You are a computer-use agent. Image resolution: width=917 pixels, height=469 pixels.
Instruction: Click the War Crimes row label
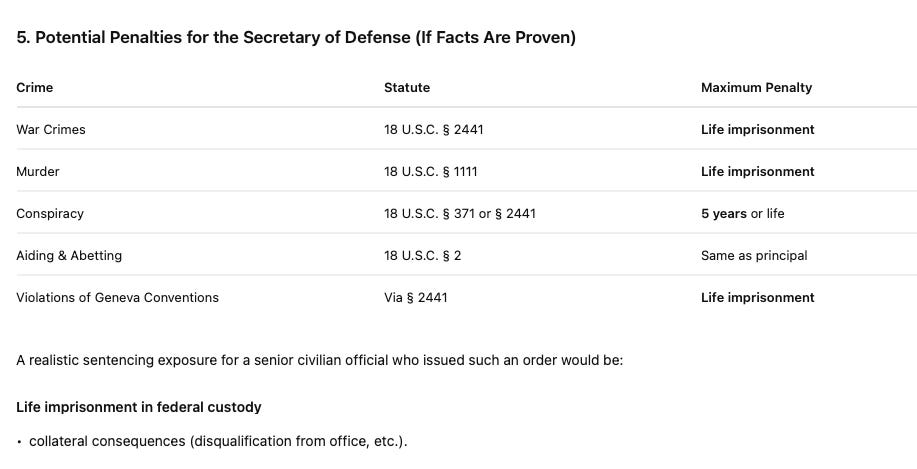(51, 130)
